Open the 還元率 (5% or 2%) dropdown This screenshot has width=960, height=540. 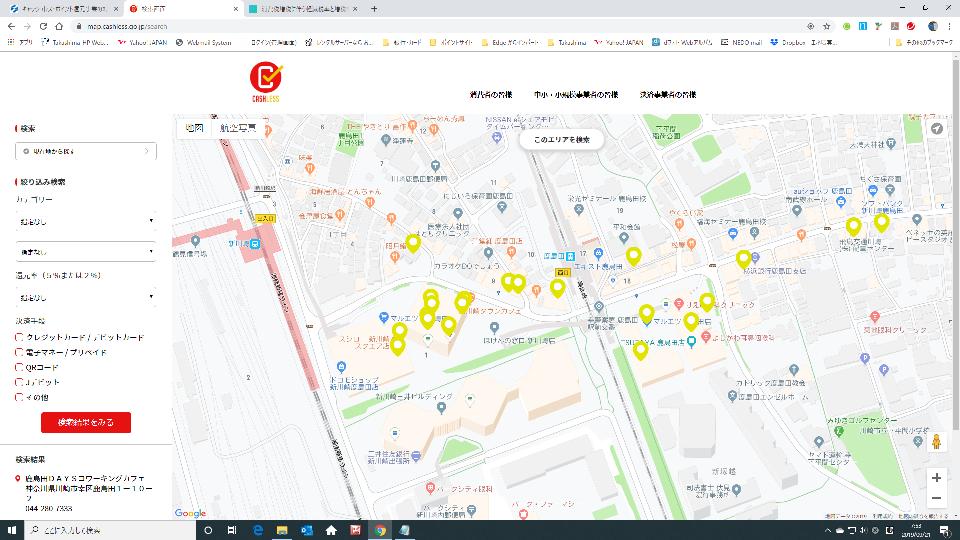click(x=86, y=298)
